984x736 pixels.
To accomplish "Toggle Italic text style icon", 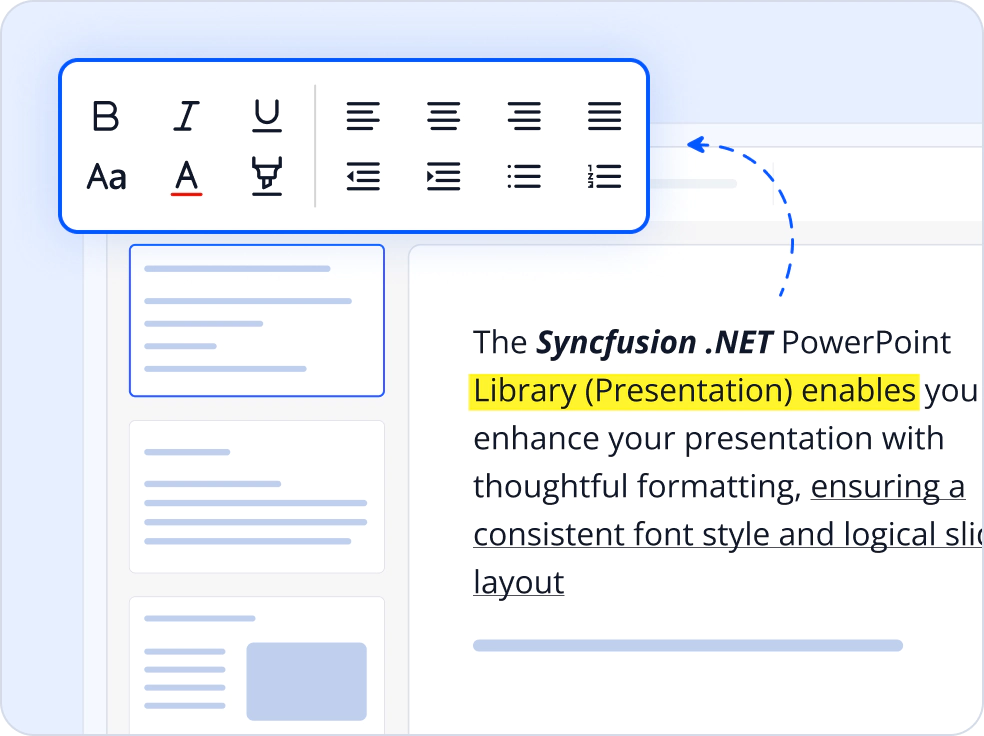I will coord(186,115).
